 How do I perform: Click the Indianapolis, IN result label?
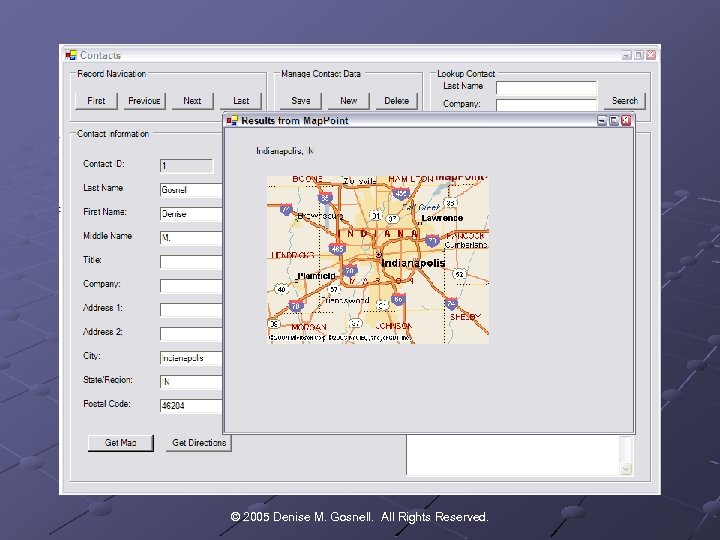[x=285, y=151]
